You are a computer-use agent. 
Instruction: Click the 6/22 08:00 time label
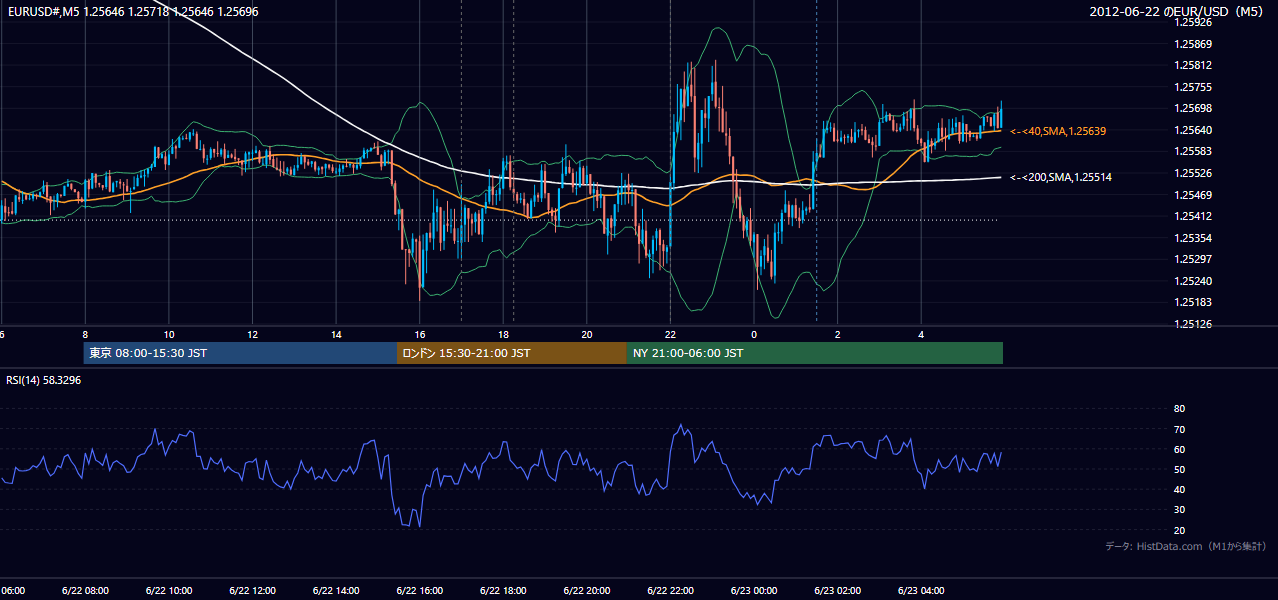pos(85,590)
